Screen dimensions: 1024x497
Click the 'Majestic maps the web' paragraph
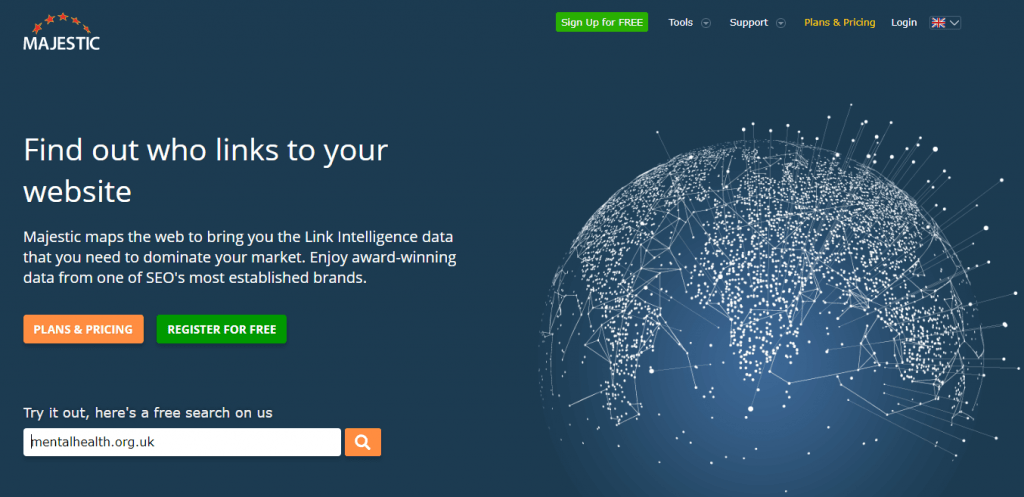(x=240, y=257)
